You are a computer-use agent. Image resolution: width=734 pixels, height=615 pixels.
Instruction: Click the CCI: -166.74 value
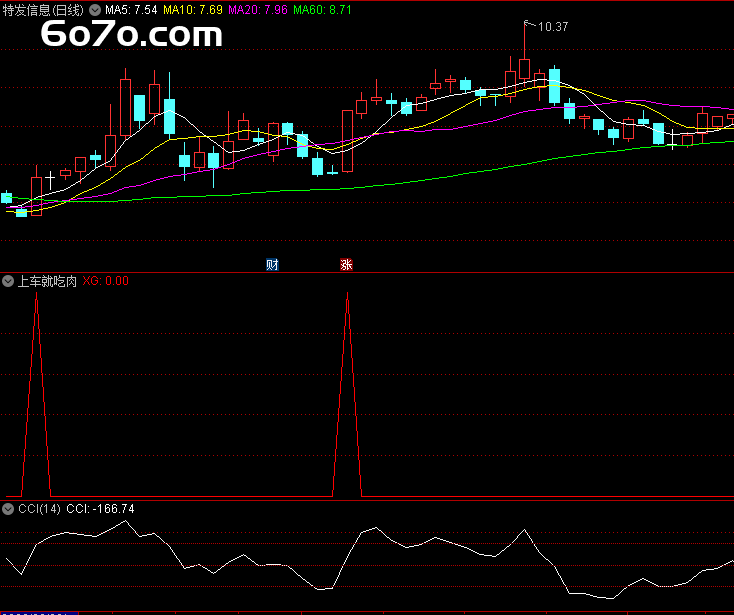(x=100, y=509)
